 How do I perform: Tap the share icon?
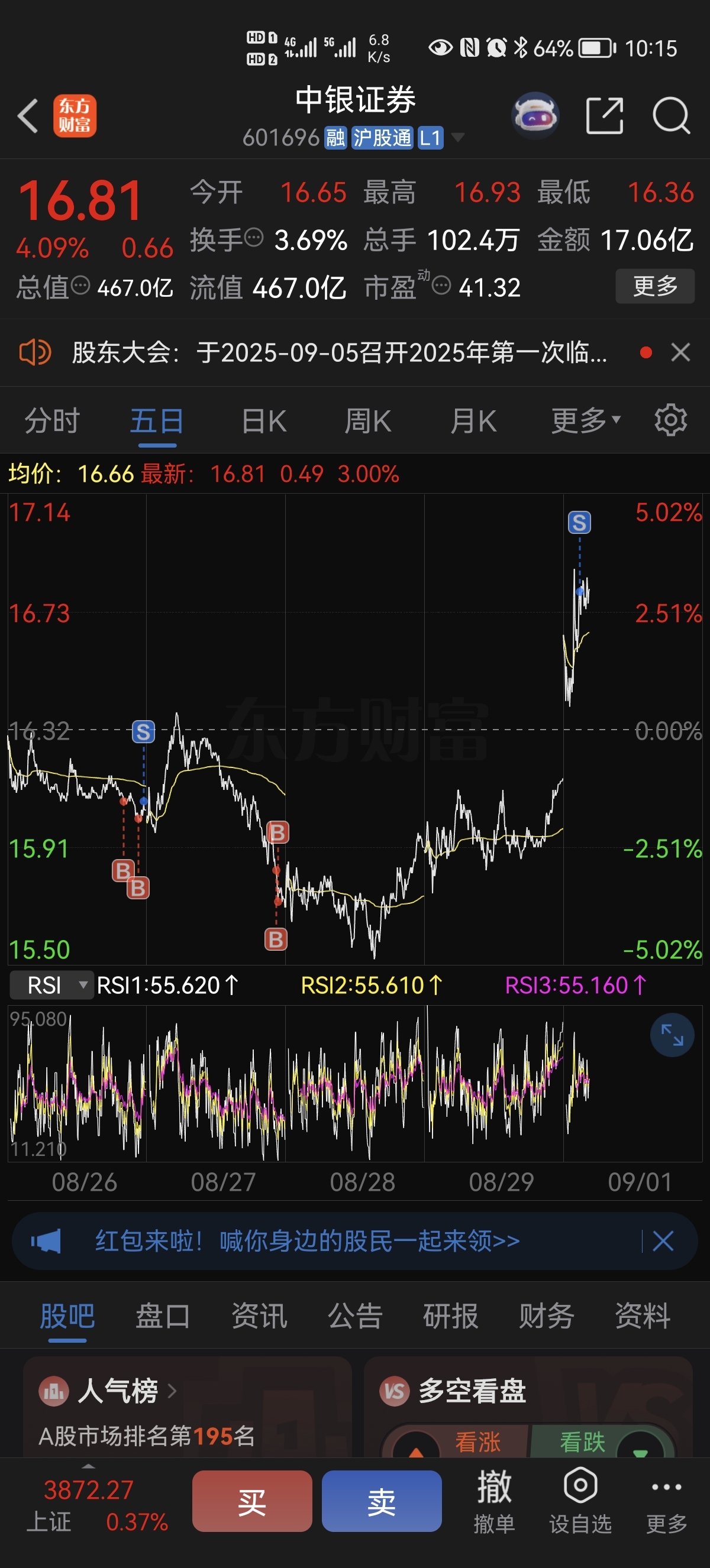[x=604, y=115]
